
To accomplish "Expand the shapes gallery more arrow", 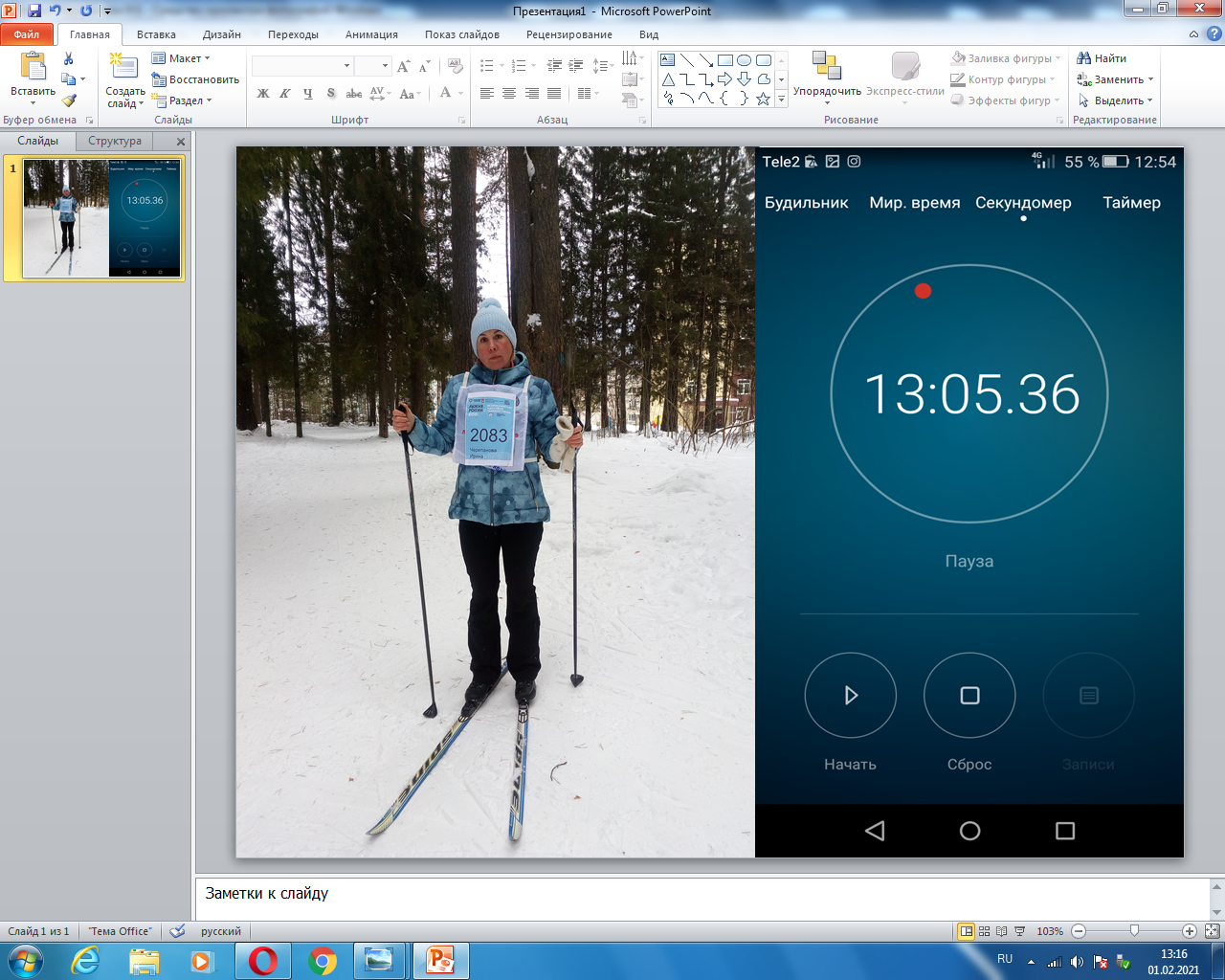I will [781, 100].
